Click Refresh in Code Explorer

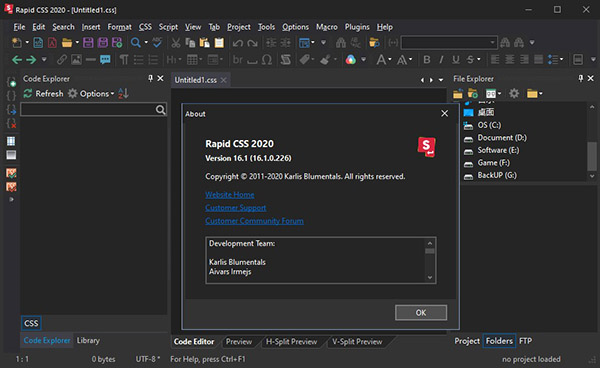pyautogui.click(x=43, y=93)
